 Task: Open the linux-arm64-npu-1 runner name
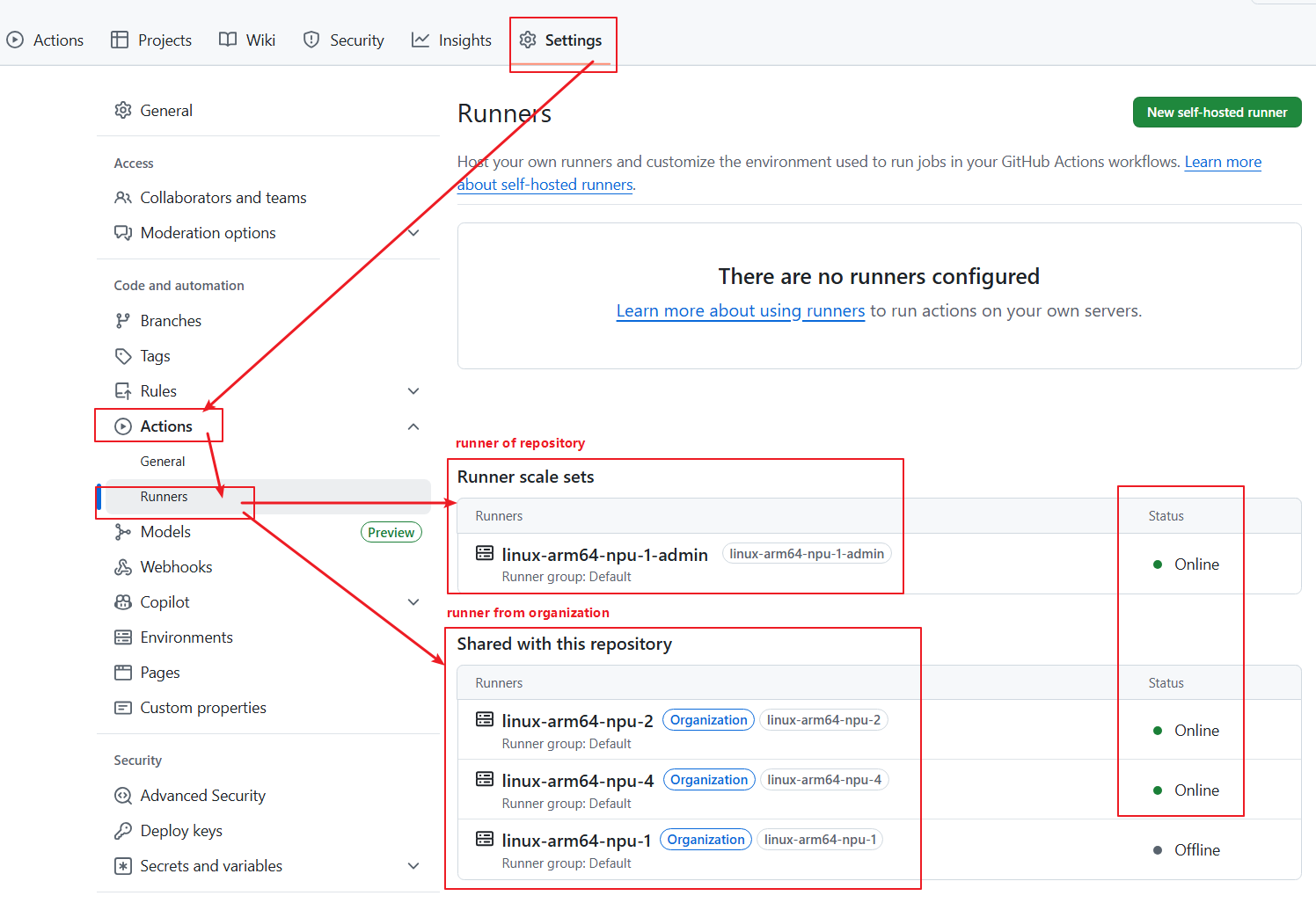click(x=576, y=841)
